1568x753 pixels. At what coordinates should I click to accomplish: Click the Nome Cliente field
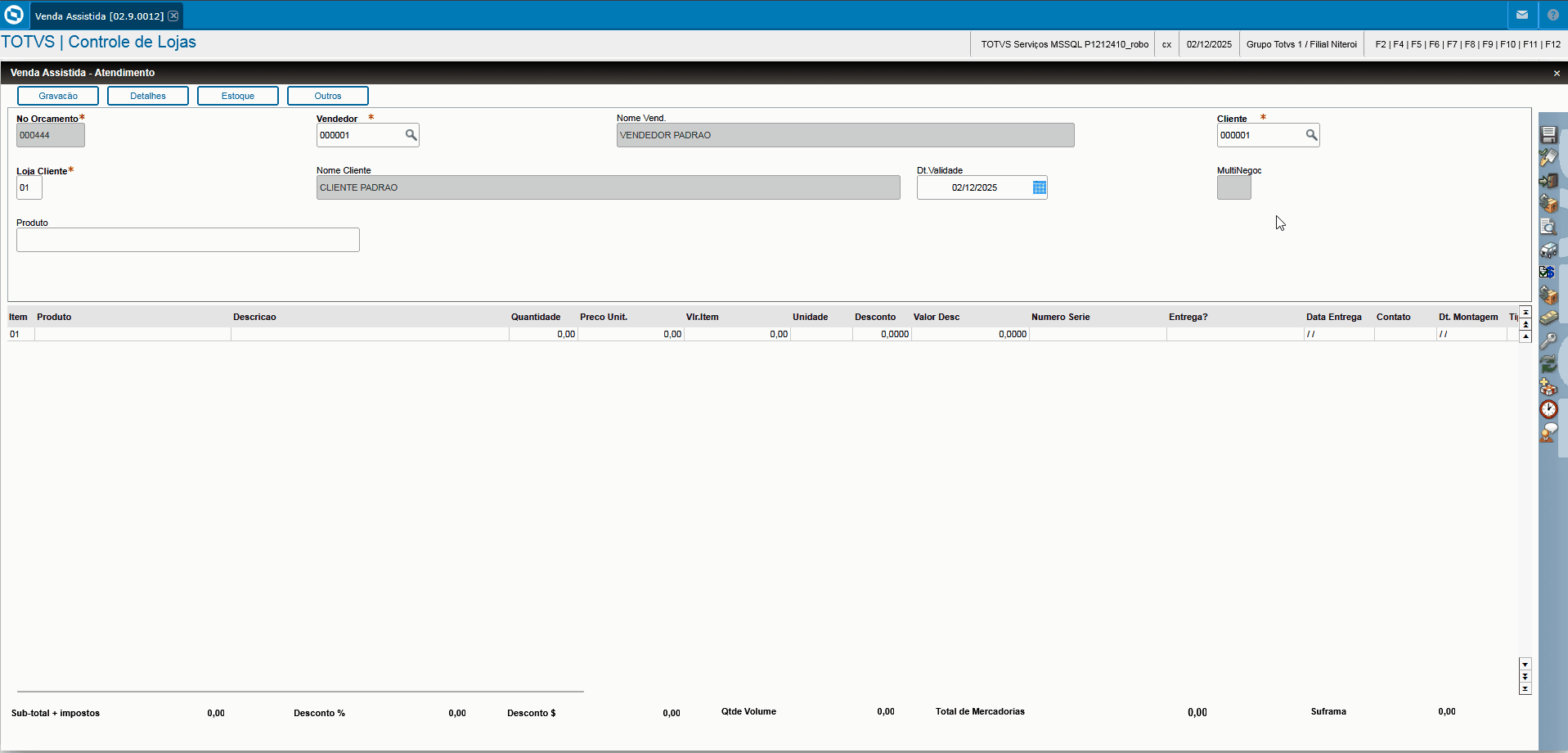609,187
